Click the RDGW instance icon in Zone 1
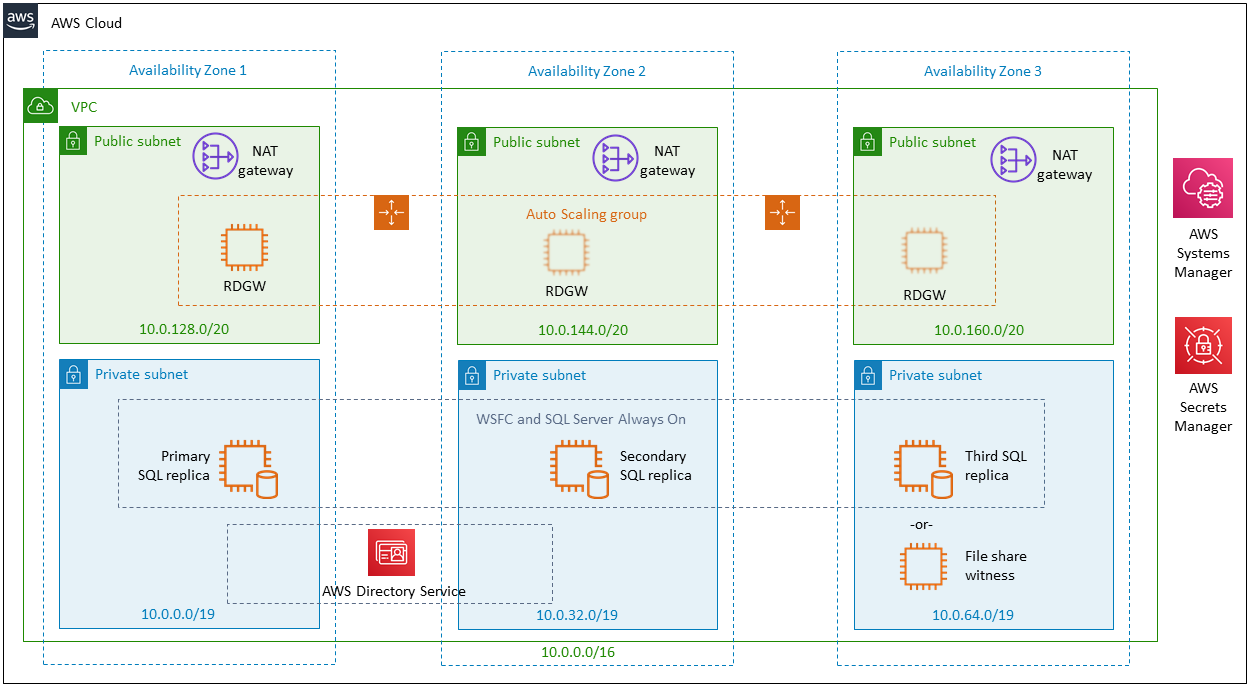1251x688 pixels. (245, 248)
